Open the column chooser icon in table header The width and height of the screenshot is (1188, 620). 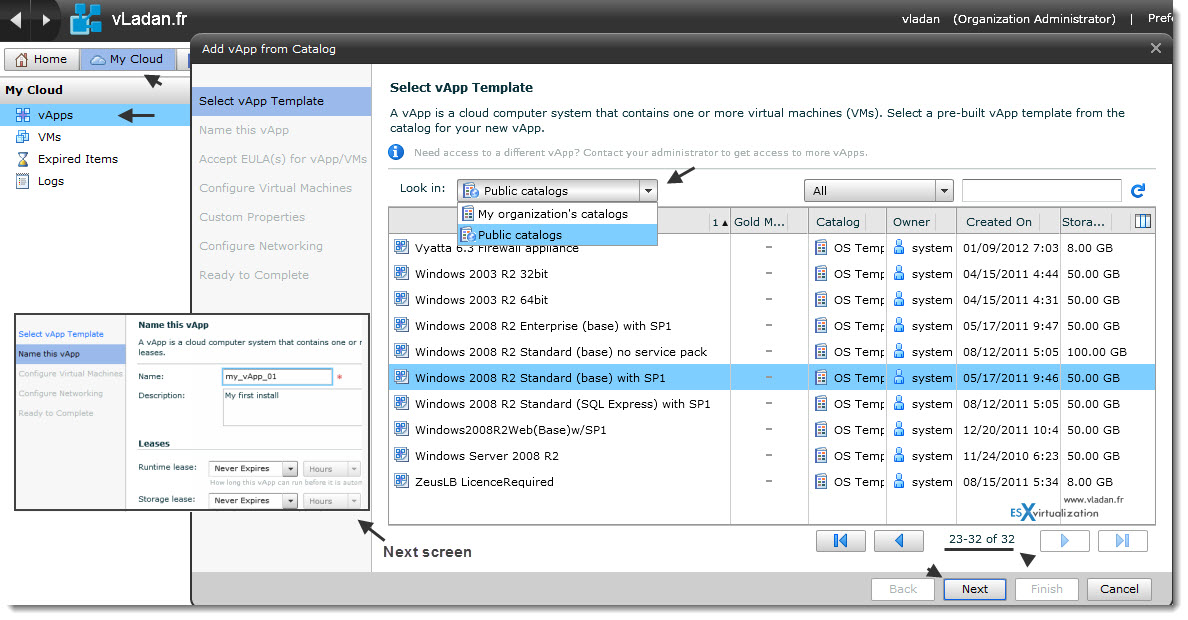[x=1143, y=221]
